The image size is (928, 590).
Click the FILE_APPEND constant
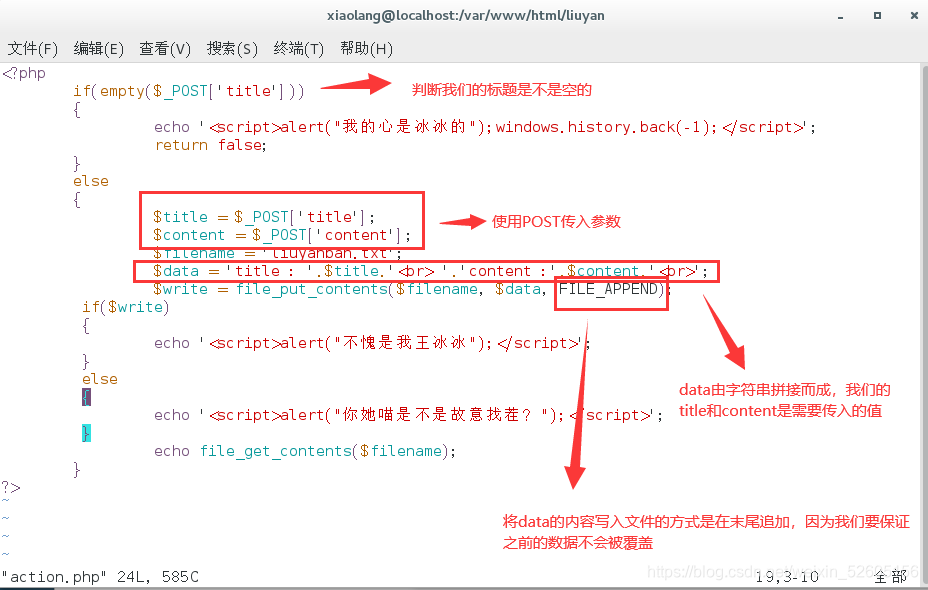(x=609, y=289)
